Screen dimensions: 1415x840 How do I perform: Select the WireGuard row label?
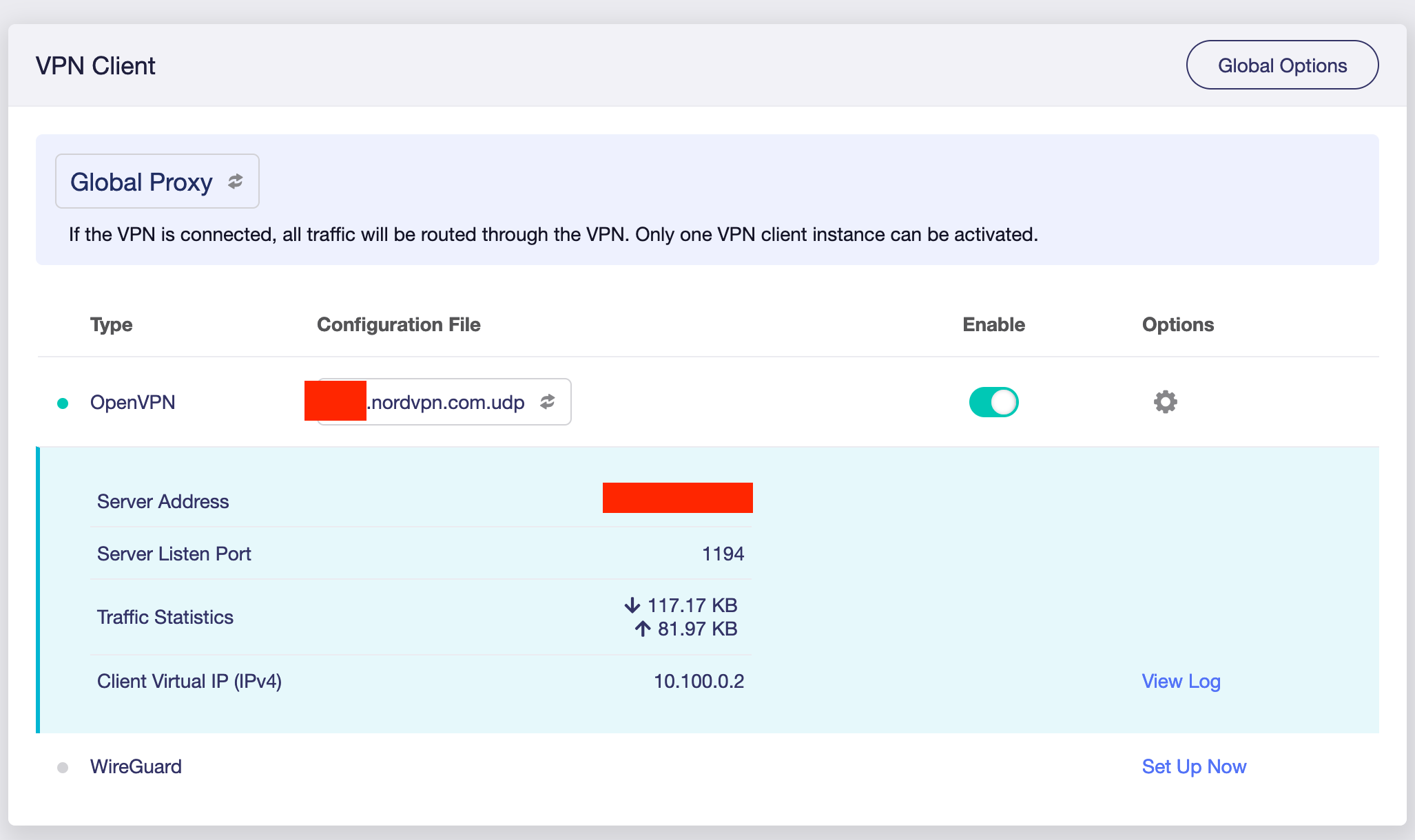tap(136, 766)
